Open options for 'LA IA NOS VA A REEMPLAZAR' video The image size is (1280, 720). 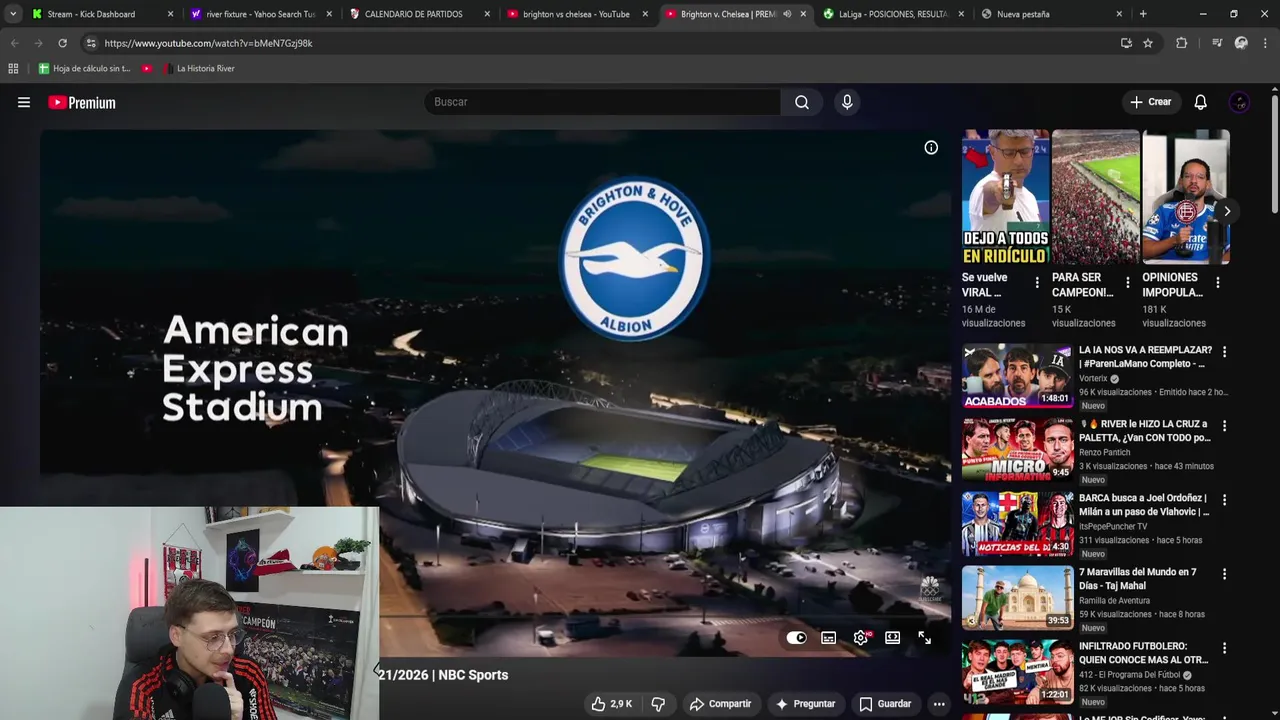pos(1224,352)
